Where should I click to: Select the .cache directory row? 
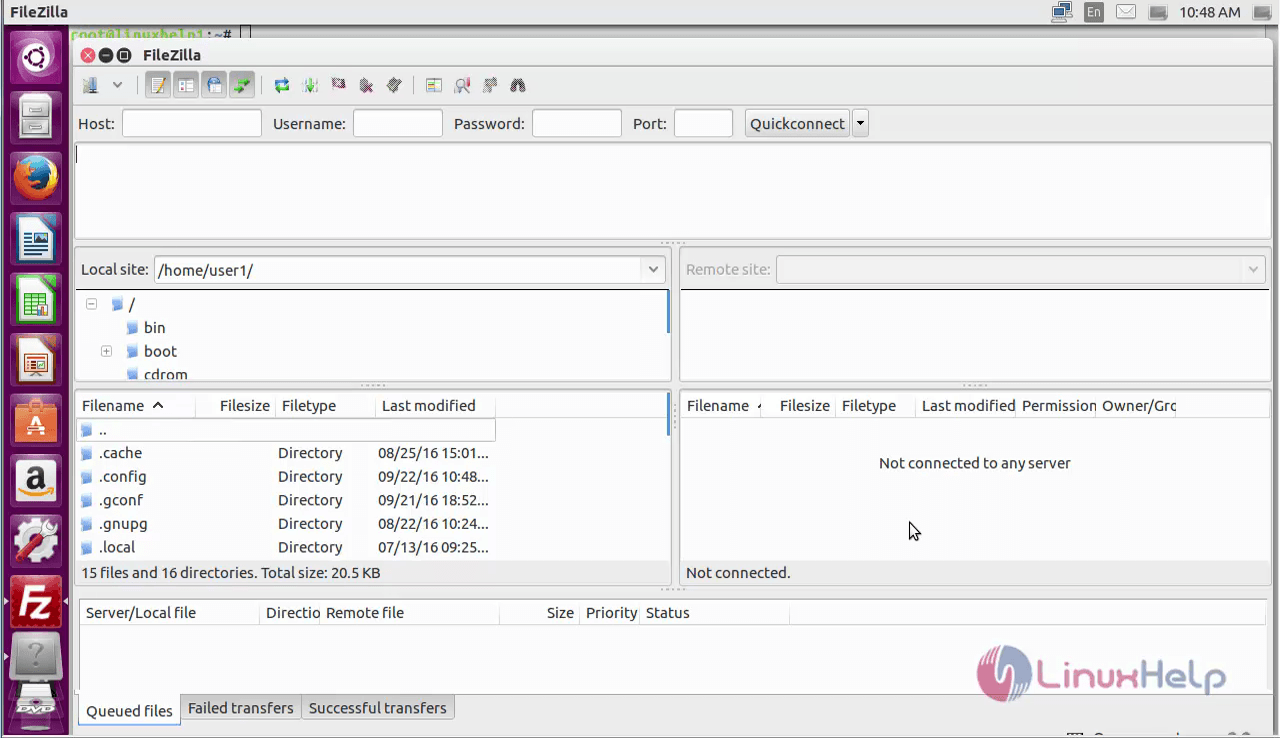(286, 453)
